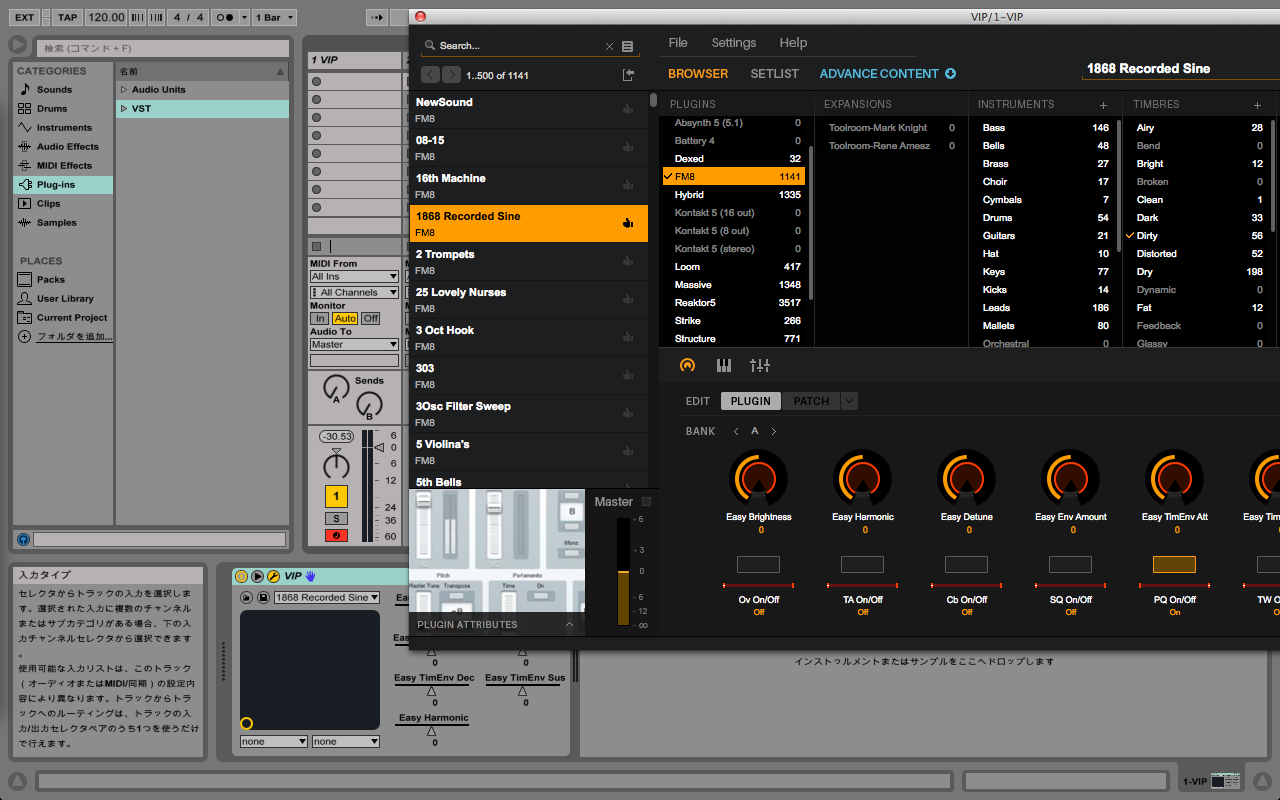The image size is (1280, 800).
Task: Switch to the PATCH edit tab
Action: (x=811, y=401)
